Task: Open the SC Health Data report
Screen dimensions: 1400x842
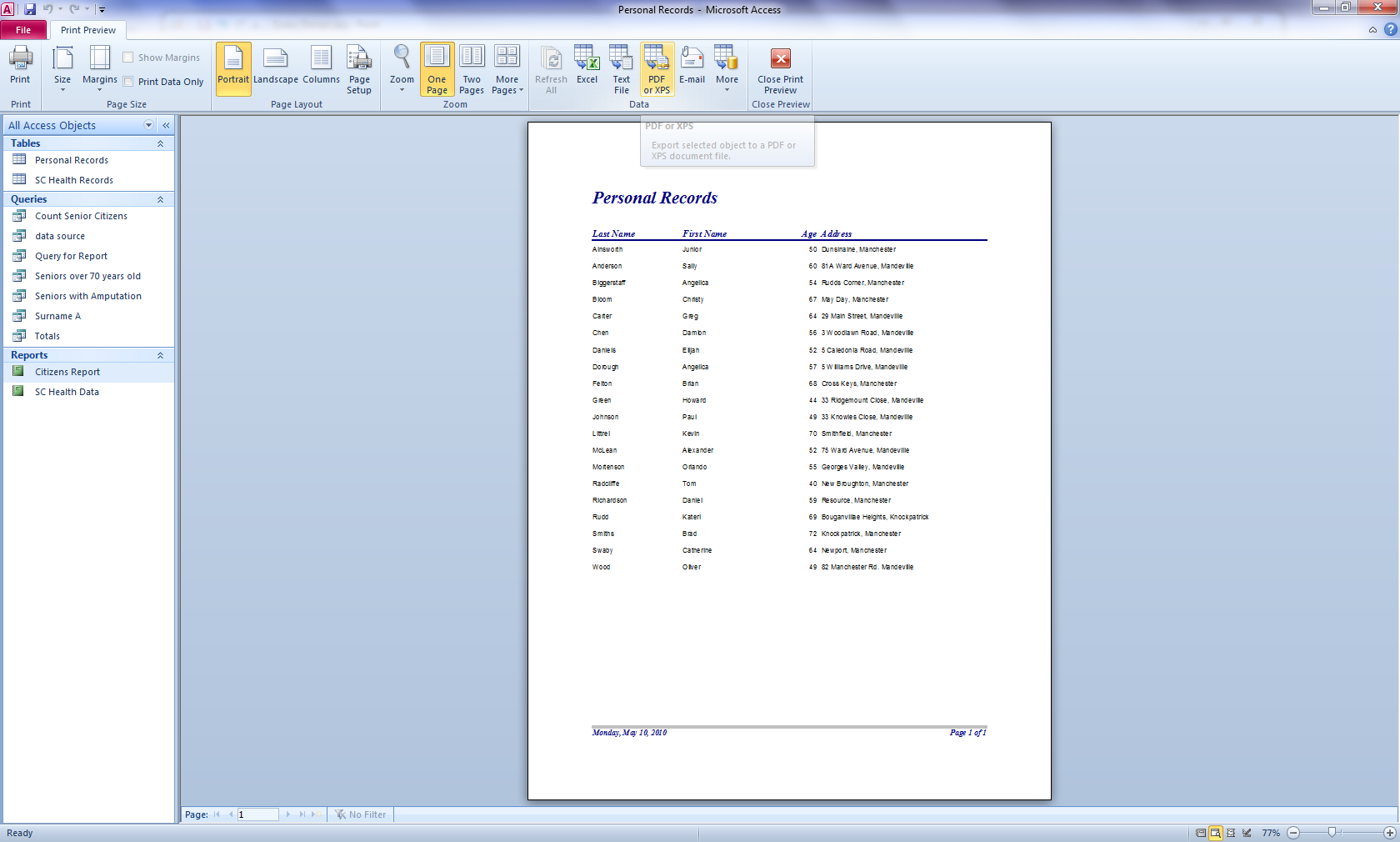Action: click(67, 392)
